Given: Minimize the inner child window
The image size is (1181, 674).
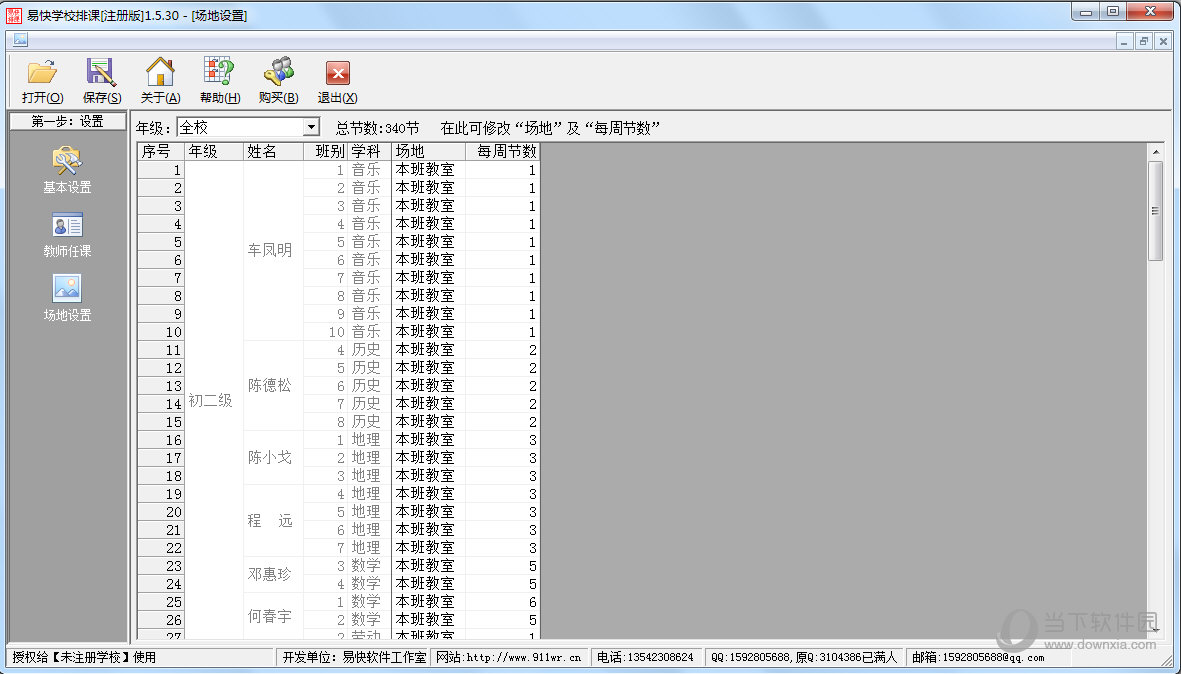Looking at the screenshot, I should (x=1125, y=41).
